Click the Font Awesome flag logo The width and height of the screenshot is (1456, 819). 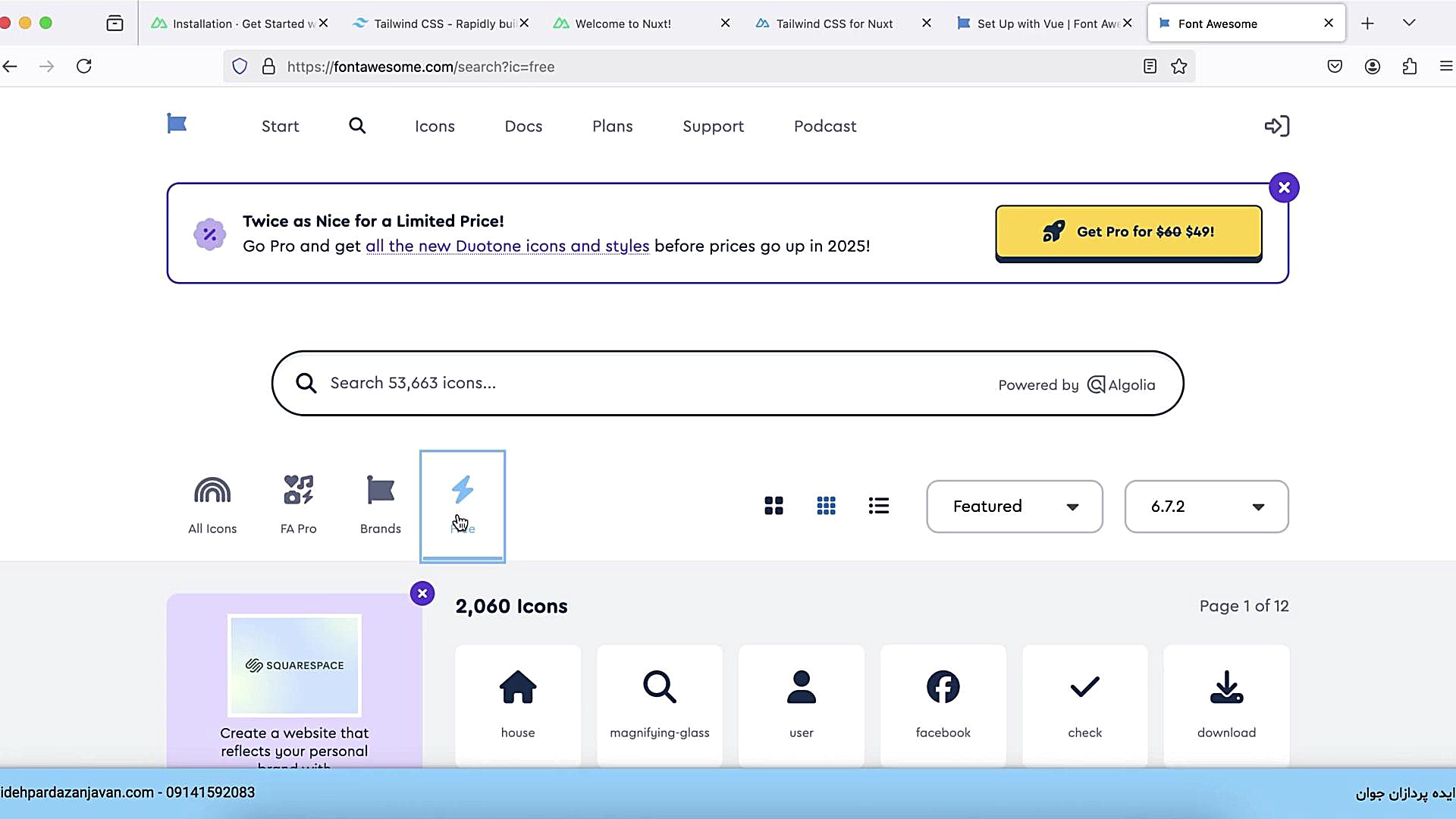click(177, 124)
